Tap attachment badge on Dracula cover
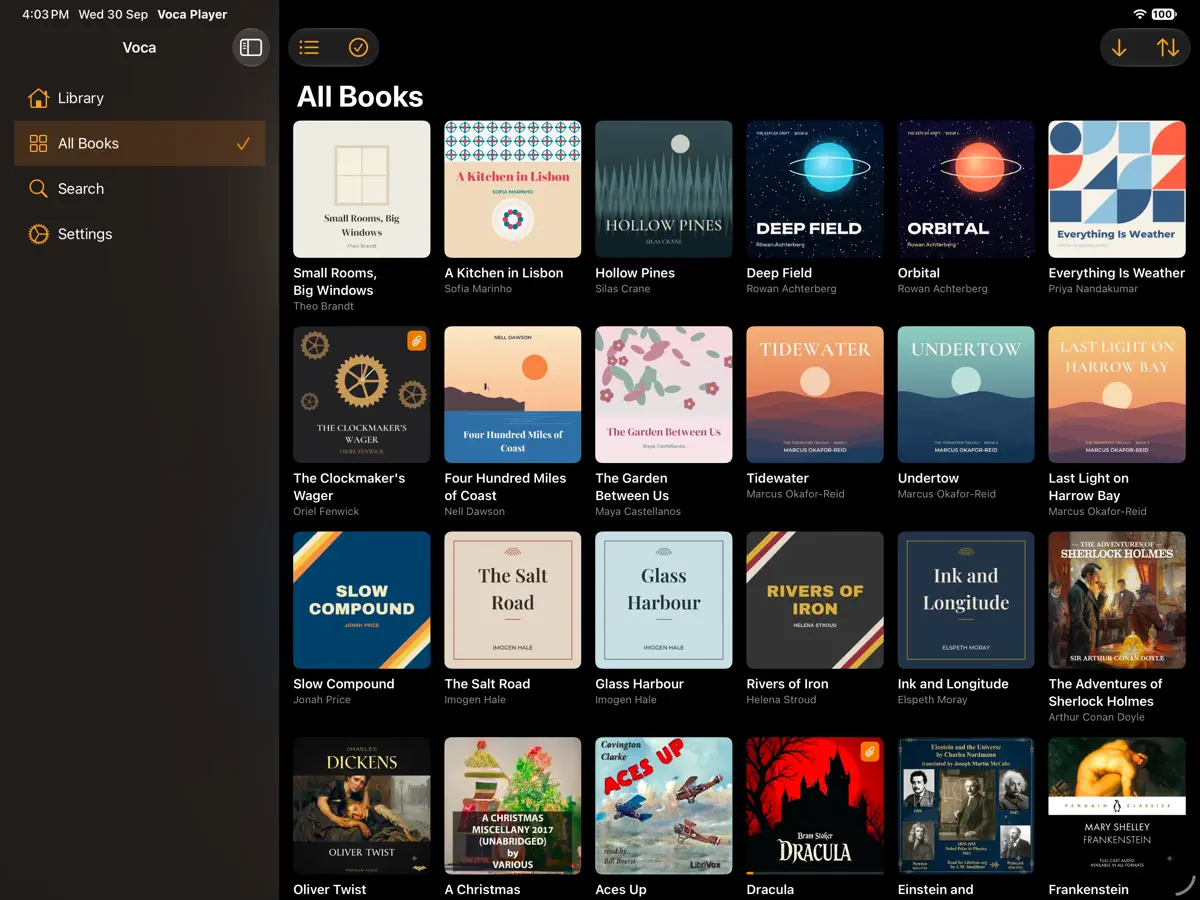The height and width of the screenshot is (900, 1200). [x=869, y=752]
